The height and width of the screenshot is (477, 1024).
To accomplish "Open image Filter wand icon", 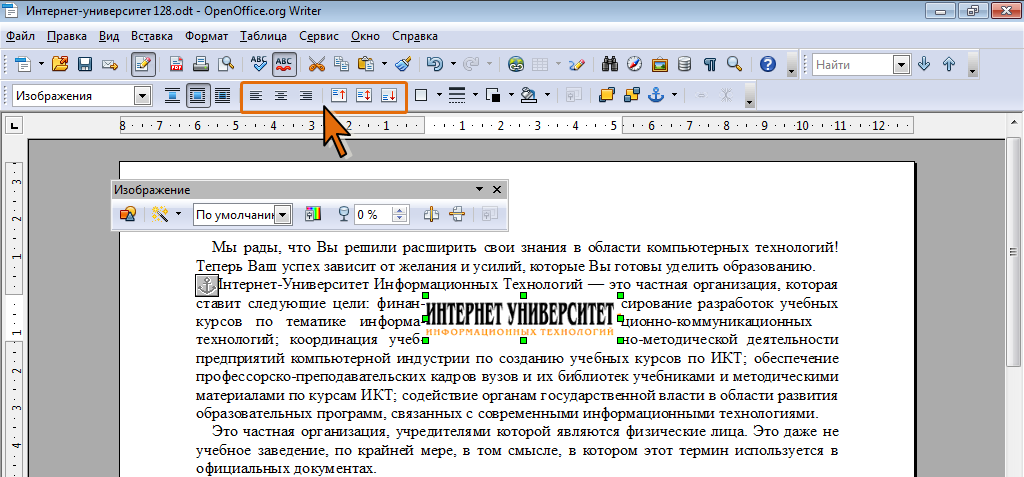I will click(160, 214).
